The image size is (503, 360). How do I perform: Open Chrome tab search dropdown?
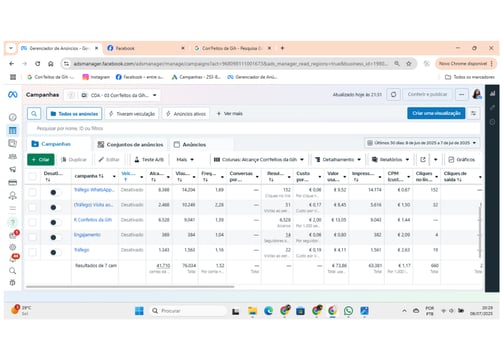[11, 48]
